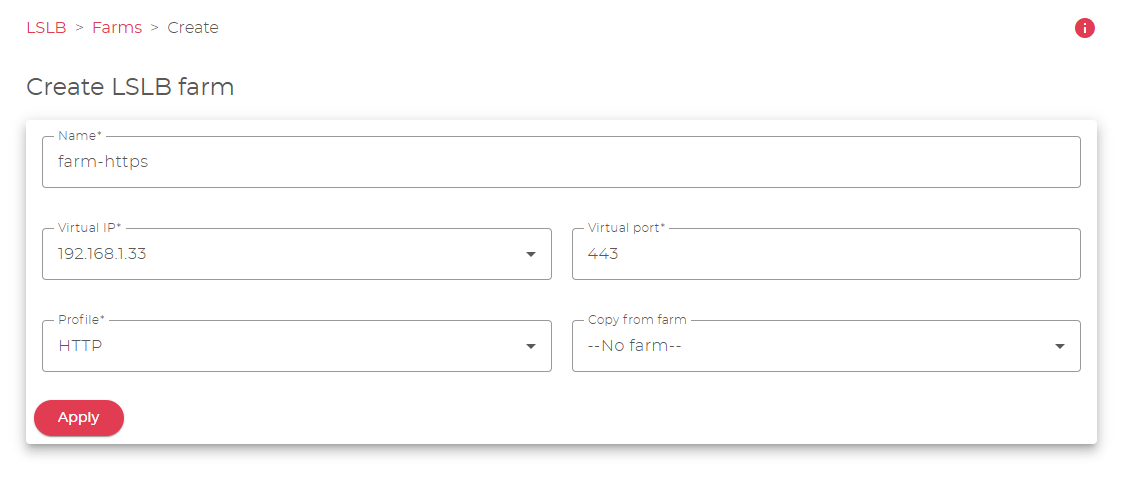The image size is (1126, 482).
Task: Click the Copy from farm label
Action: click(x=637, y=319)
